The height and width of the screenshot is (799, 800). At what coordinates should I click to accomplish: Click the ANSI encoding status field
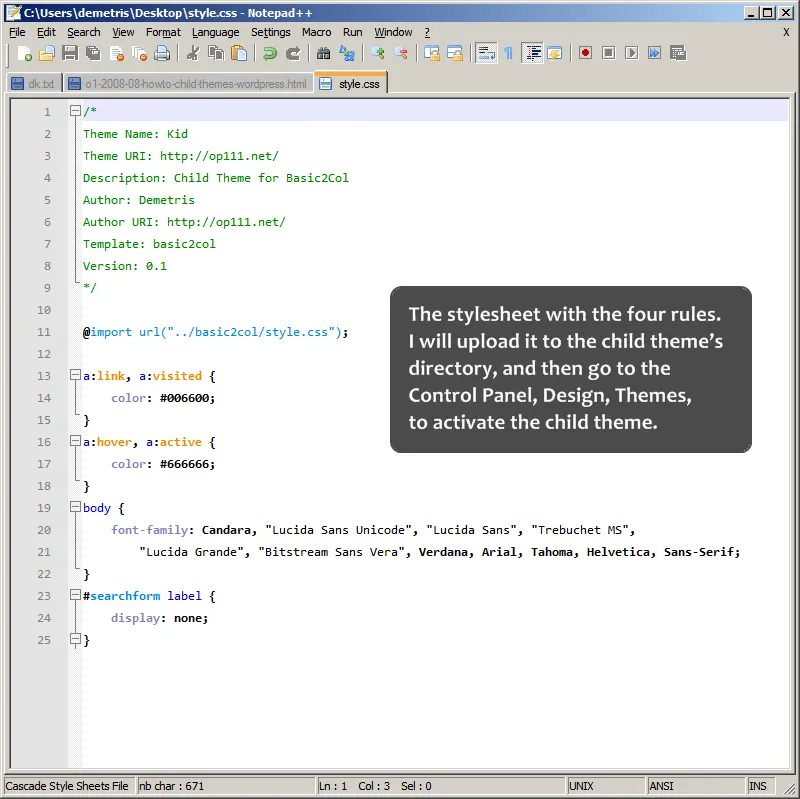(x=696, y=786)
